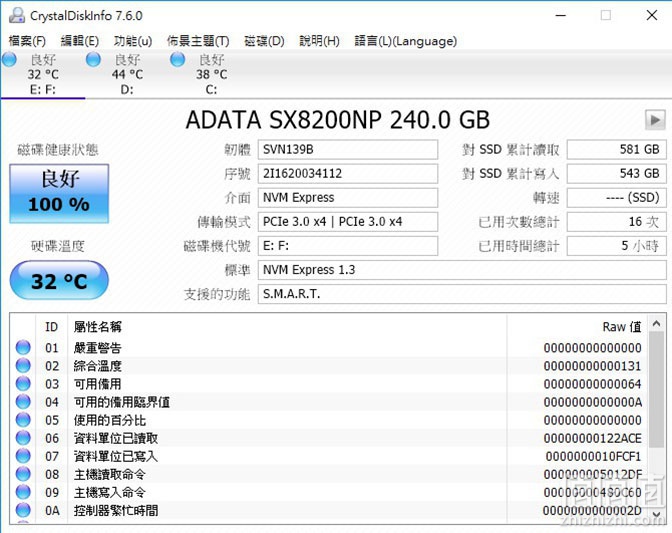Open the 語言(L)(Language) menu

point(405,41)
